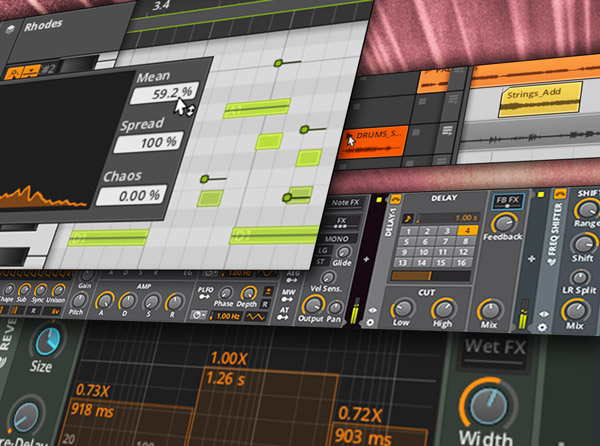Viewport: 600px width, 446px height.
Task: Toggle the DELAY-1 device power button
Action: point(395,199)
